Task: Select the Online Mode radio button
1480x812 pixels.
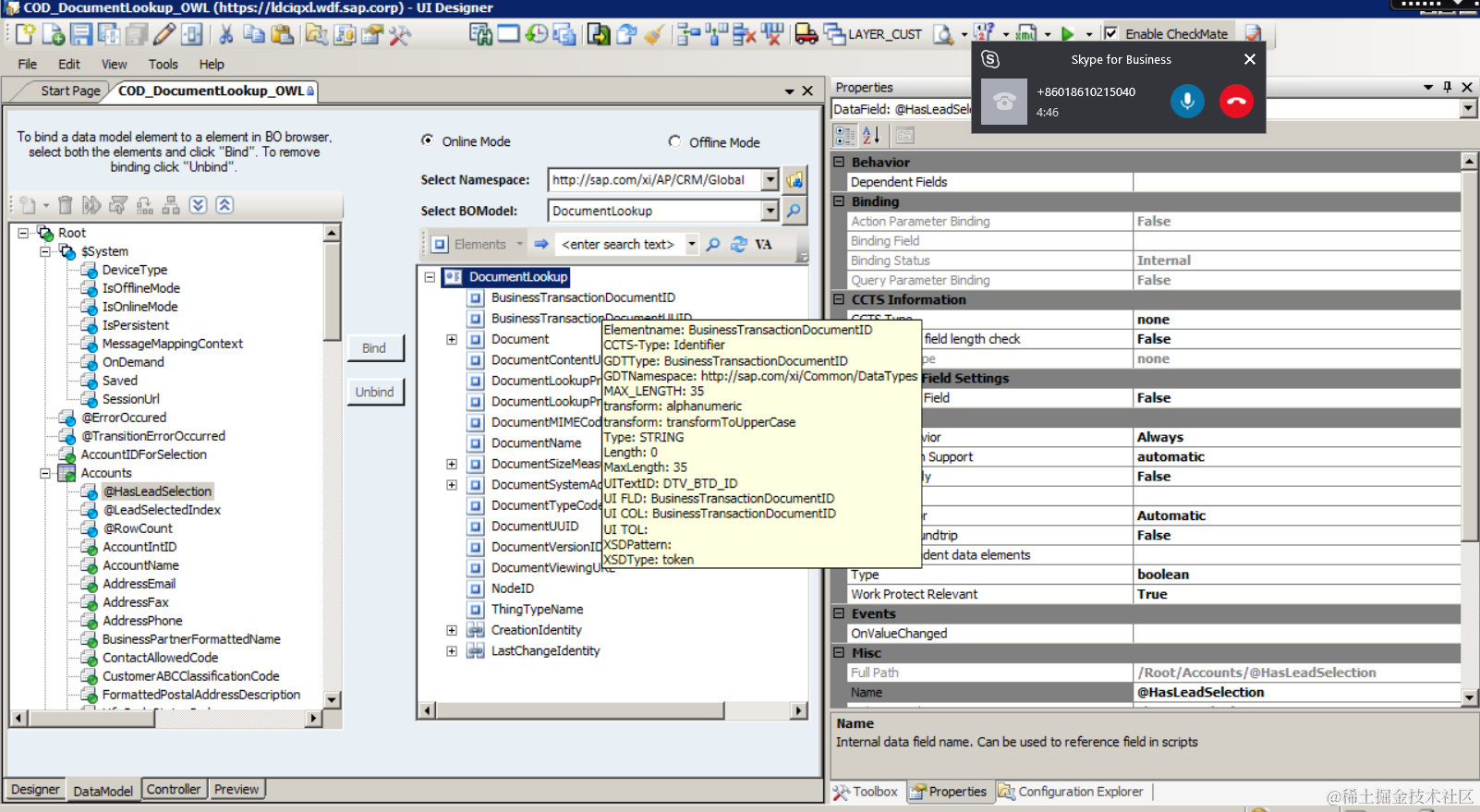Action: [x=428, y=140]
